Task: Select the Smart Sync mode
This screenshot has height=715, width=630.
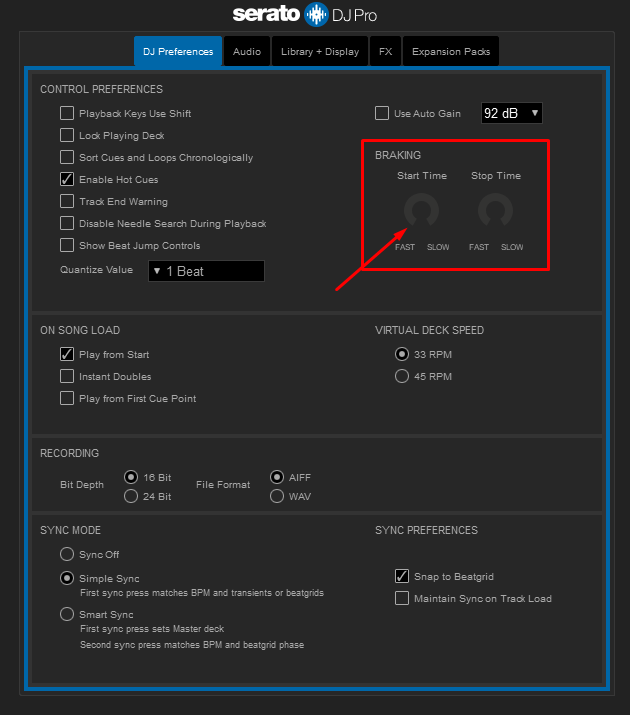Action: tap(67, 614)
